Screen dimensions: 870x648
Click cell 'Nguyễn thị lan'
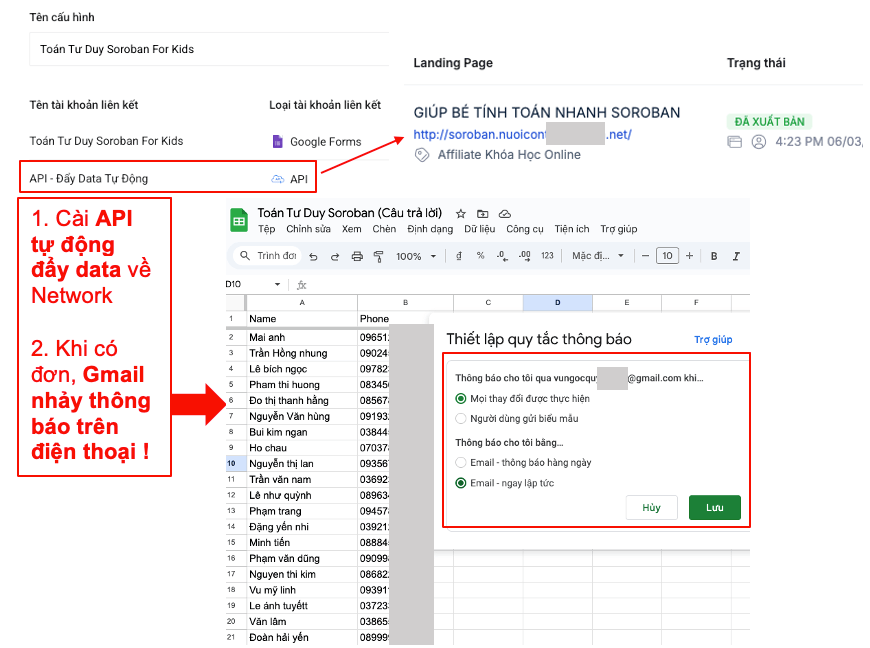tap(302, 463)
